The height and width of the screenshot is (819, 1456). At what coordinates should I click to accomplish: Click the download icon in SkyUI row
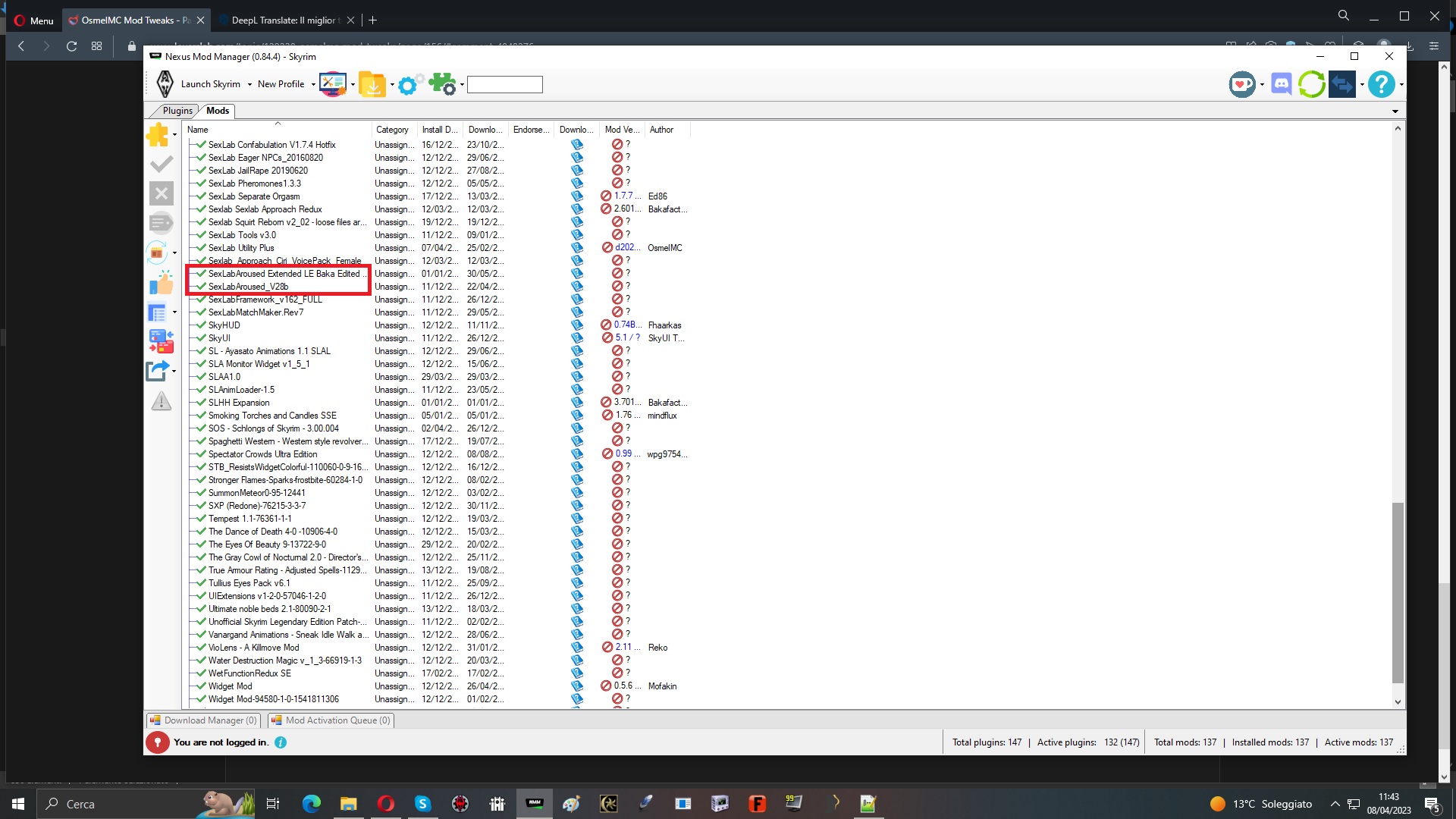(x=577, y=338)
